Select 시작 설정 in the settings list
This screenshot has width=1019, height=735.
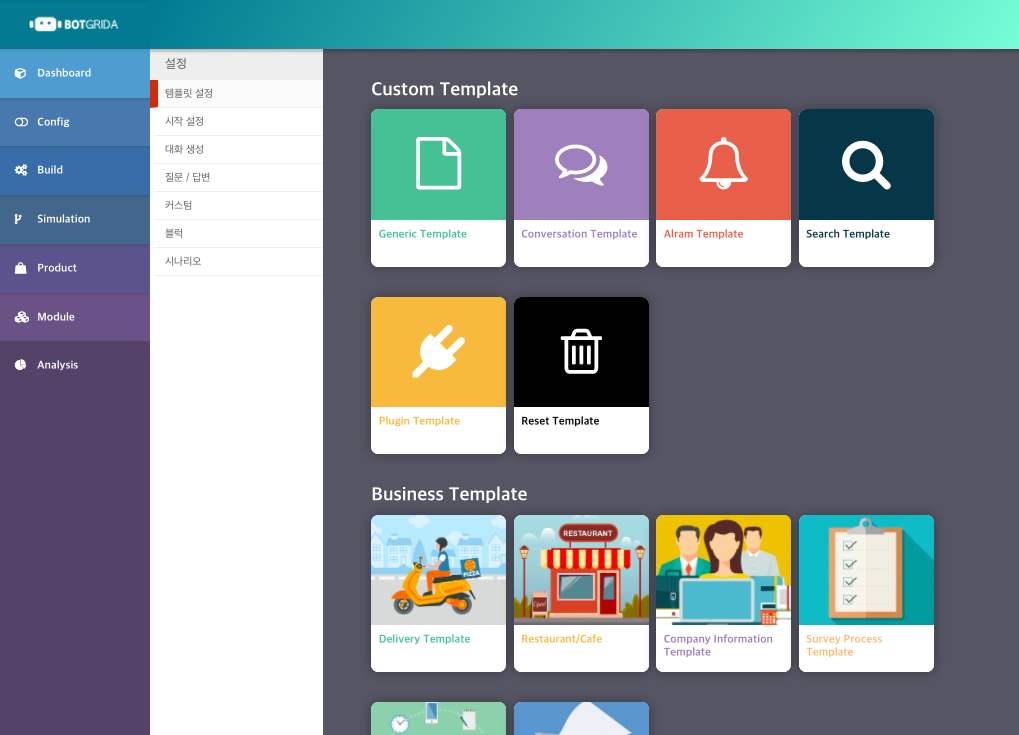tap(237, 122)
